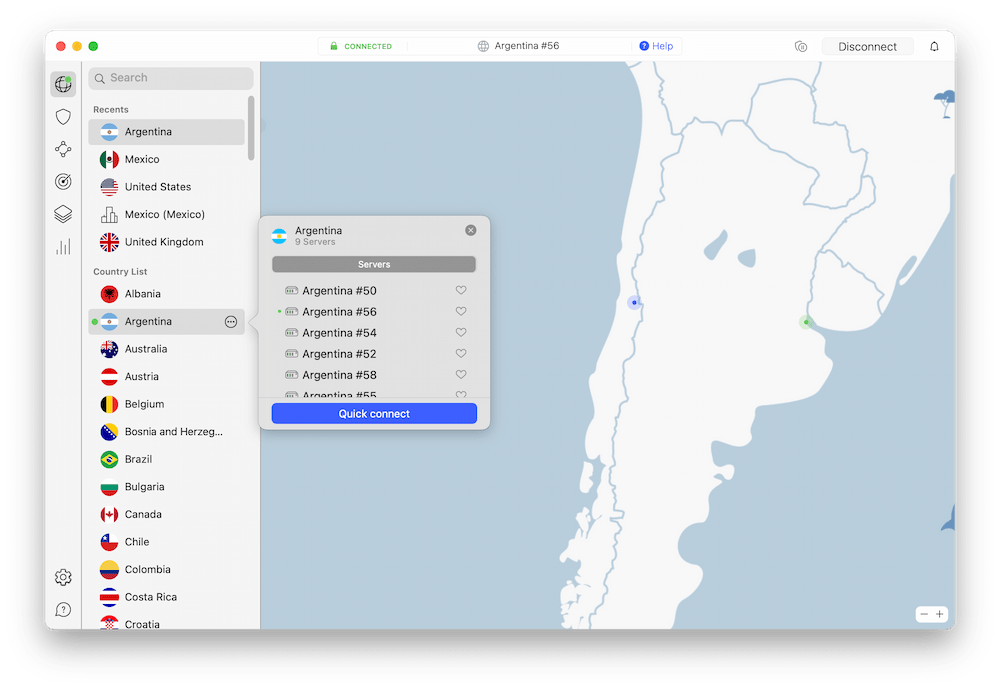Click the "9 Servers" label in popup

(315, 242)
